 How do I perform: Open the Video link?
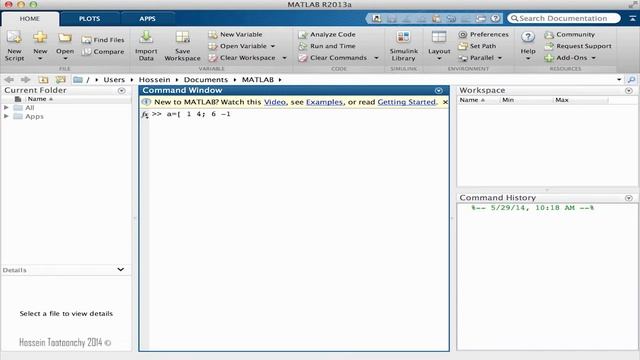275,102
